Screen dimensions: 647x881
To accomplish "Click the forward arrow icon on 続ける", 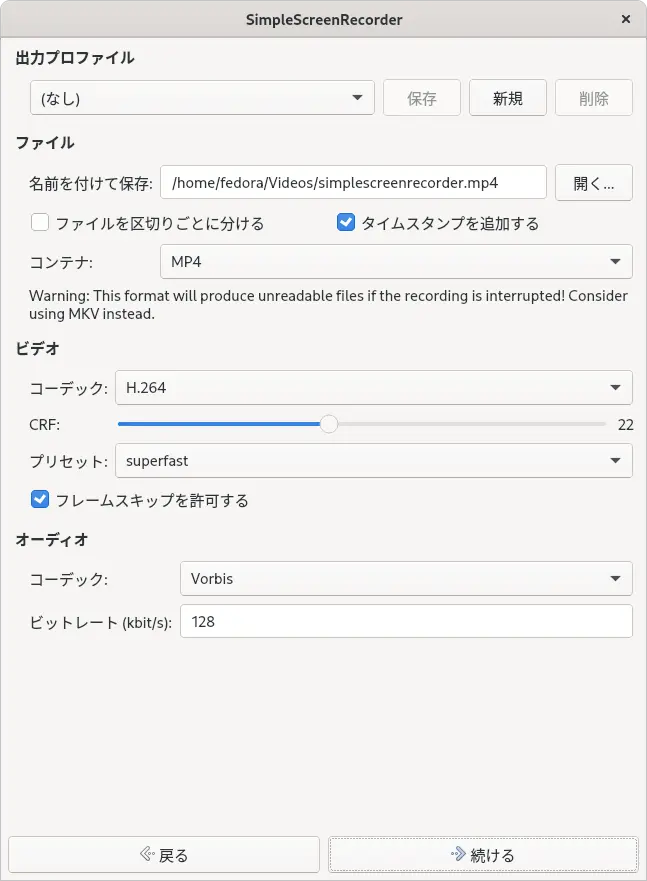I will 458,855.
